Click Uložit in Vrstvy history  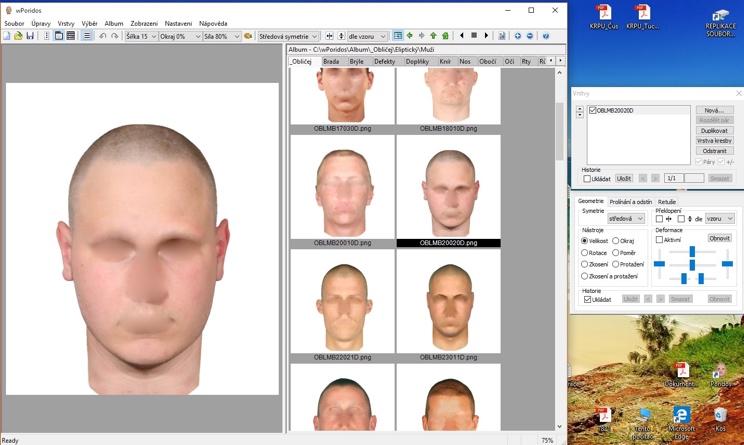624,178
